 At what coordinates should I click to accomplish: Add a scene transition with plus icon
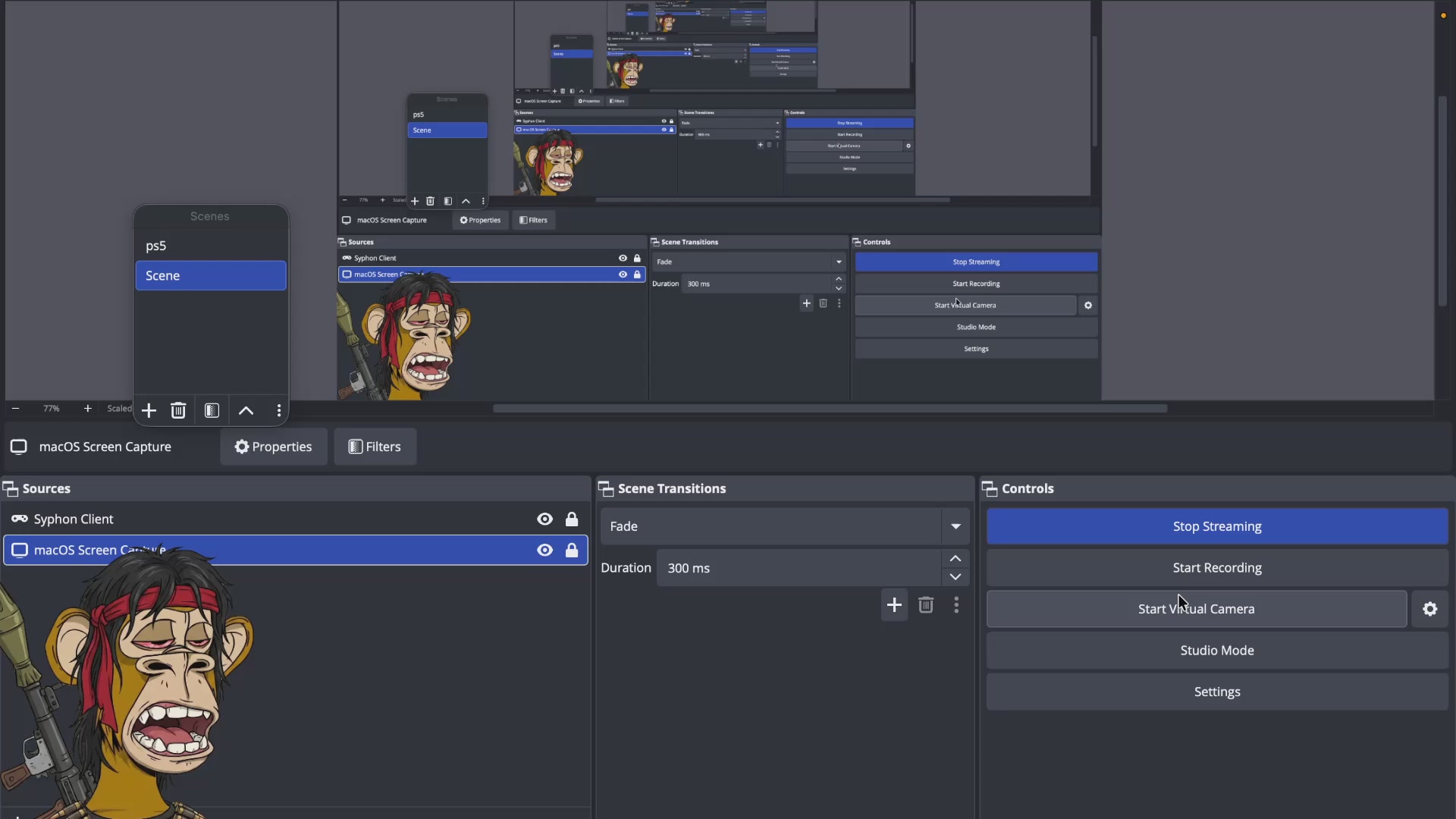pos(894,604)
